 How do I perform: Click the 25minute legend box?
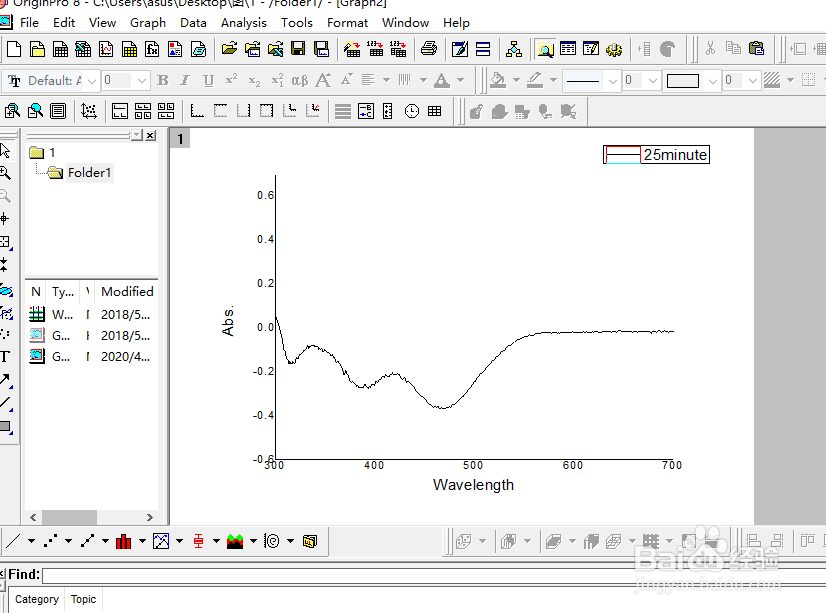point(656,155)
